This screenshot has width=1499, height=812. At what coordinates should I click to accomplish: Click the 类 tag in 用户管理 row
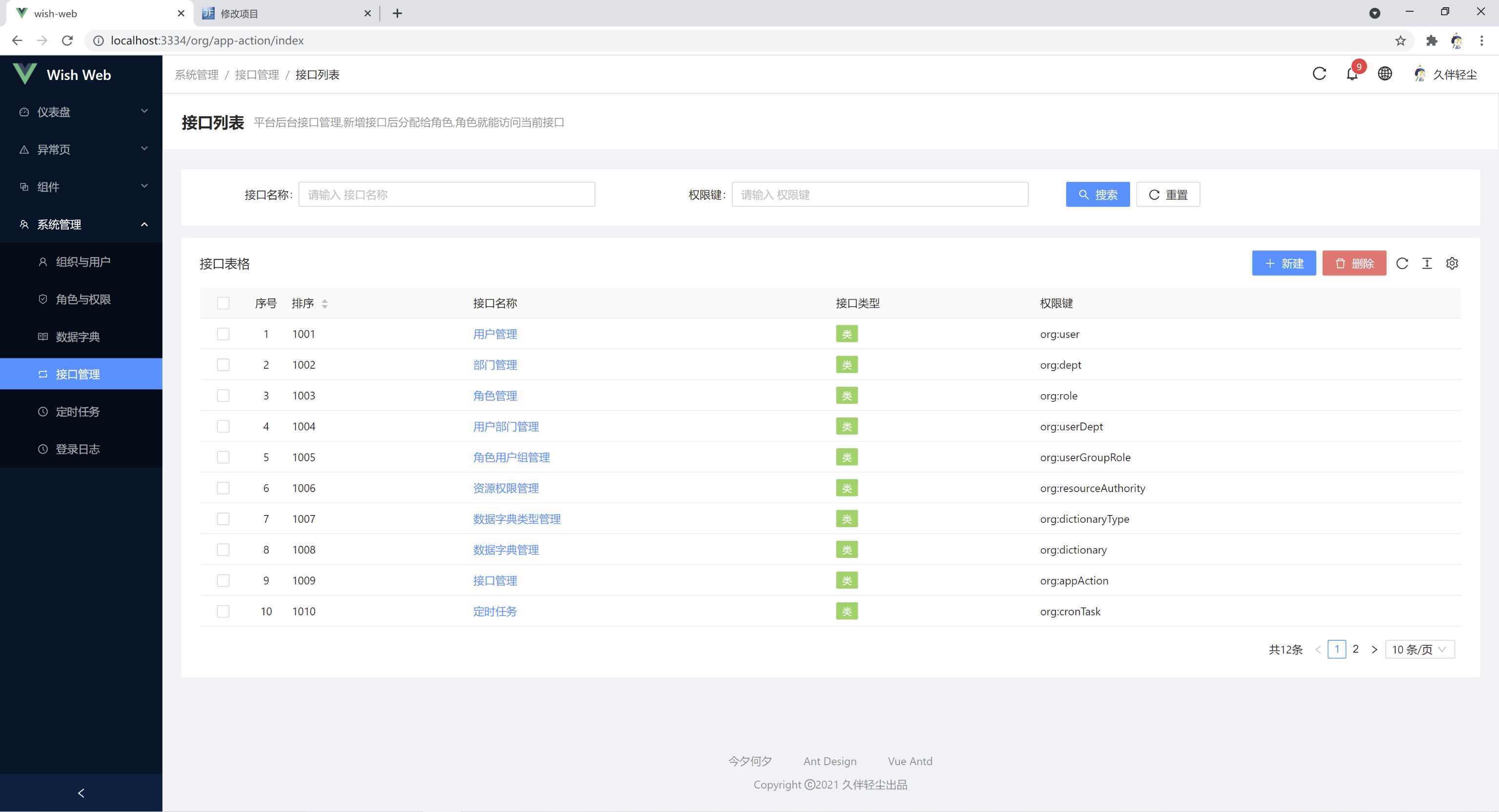[847, 334]
